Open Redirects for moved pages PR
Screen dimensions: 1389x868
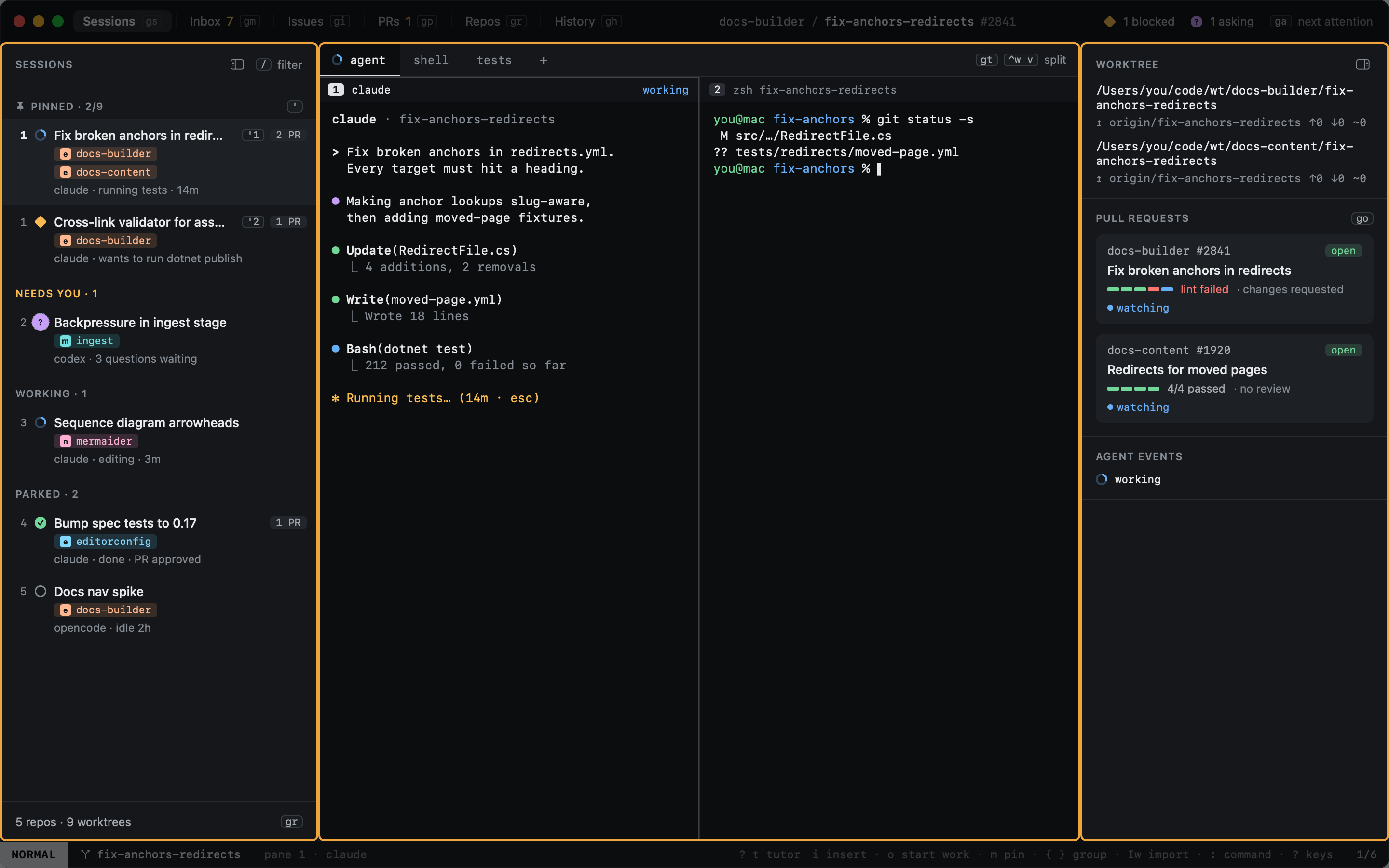click(x=1186, y=370)
